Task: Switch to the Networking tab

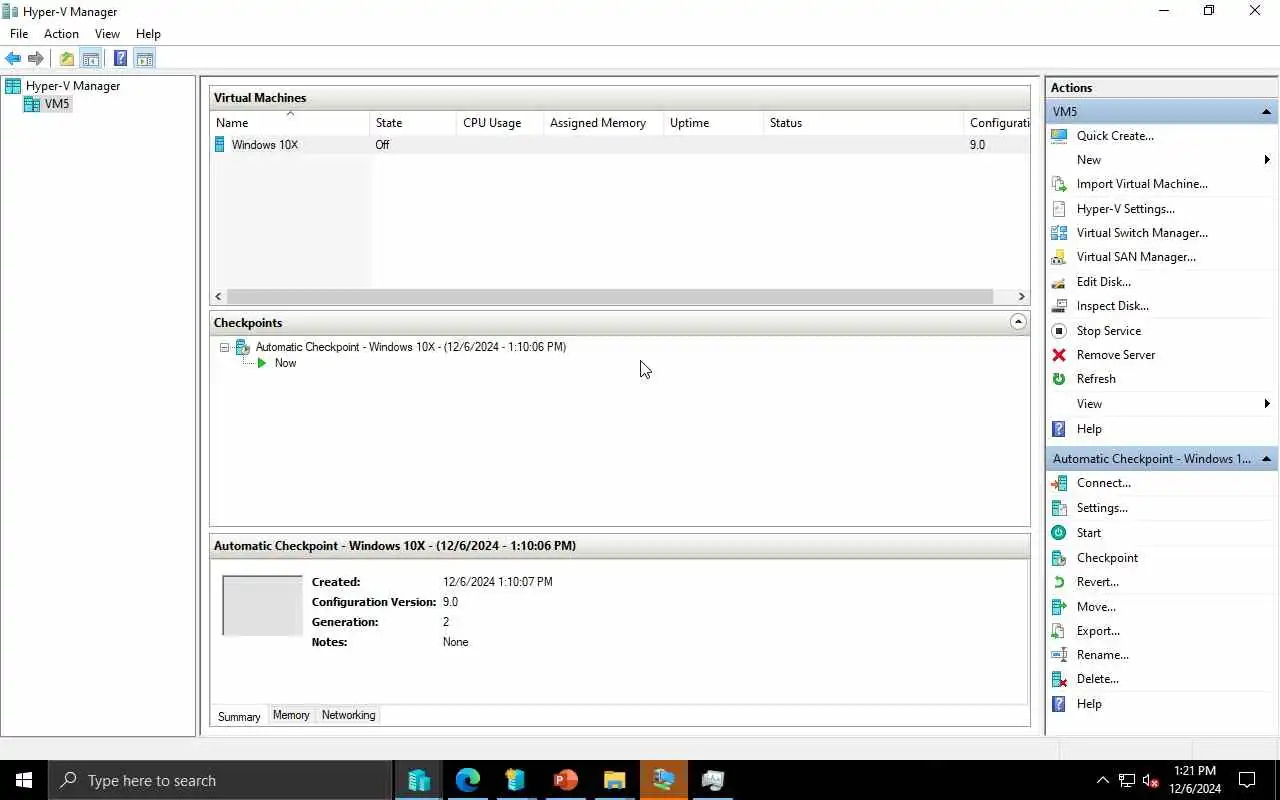Action: point(349,715)
